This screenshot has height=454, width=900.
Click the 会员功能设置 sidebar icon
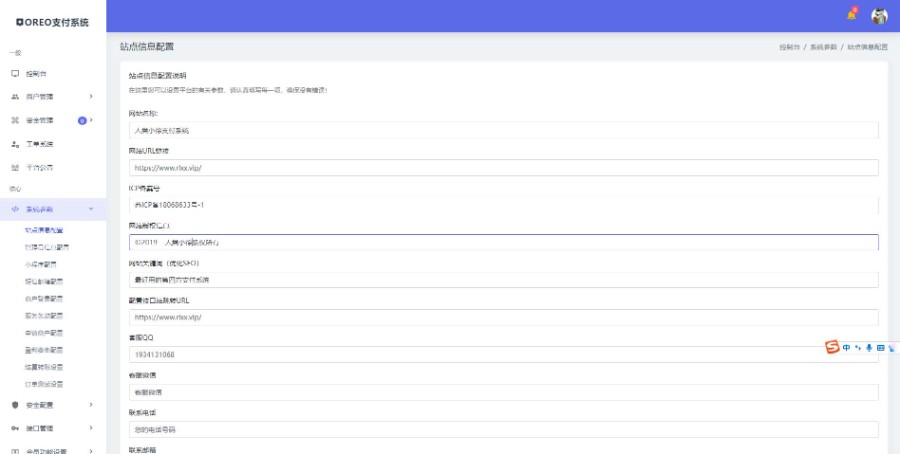point(15,451)
